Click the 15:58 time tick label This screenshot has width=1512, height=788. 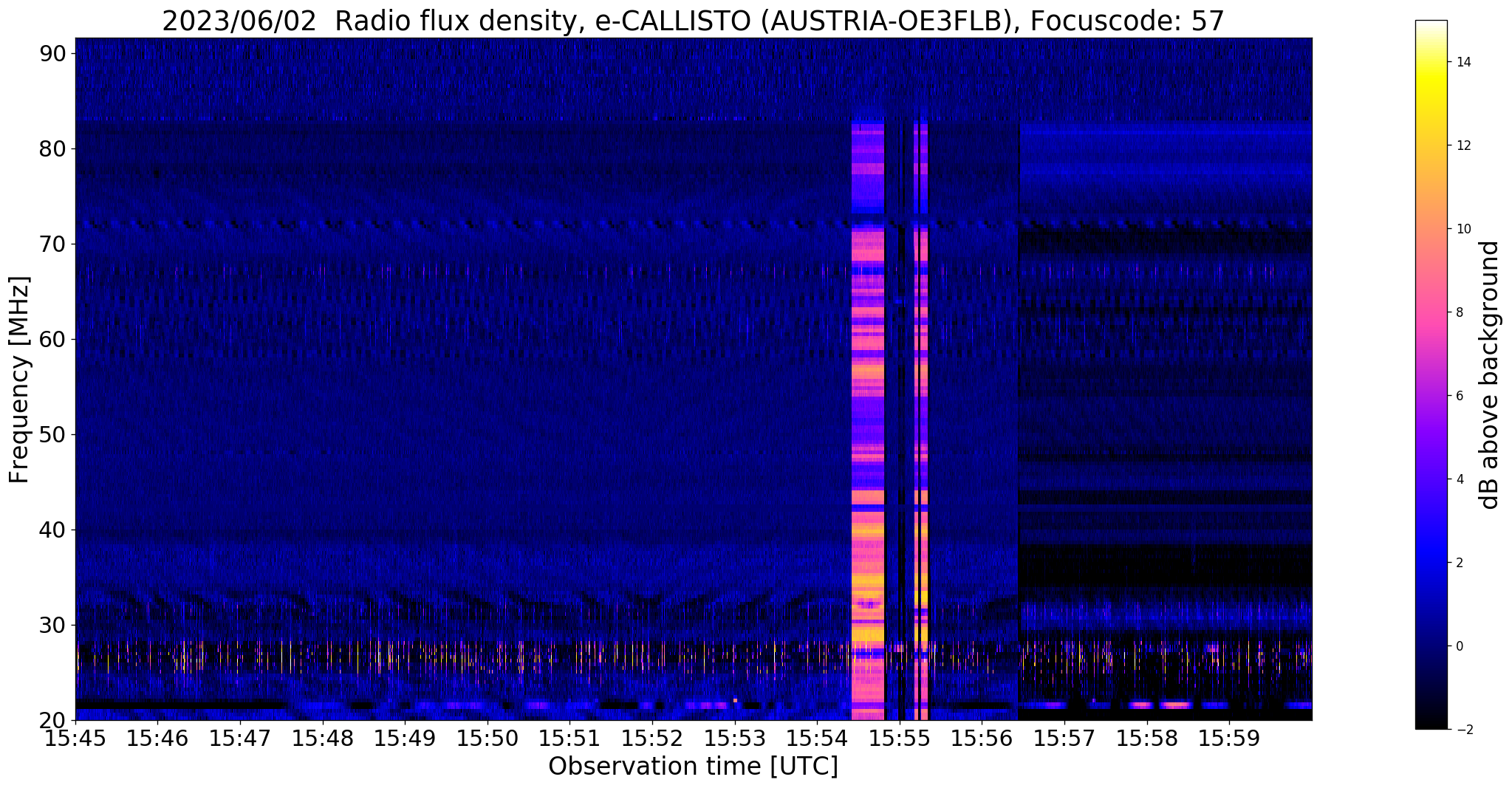coord(1147,737)
